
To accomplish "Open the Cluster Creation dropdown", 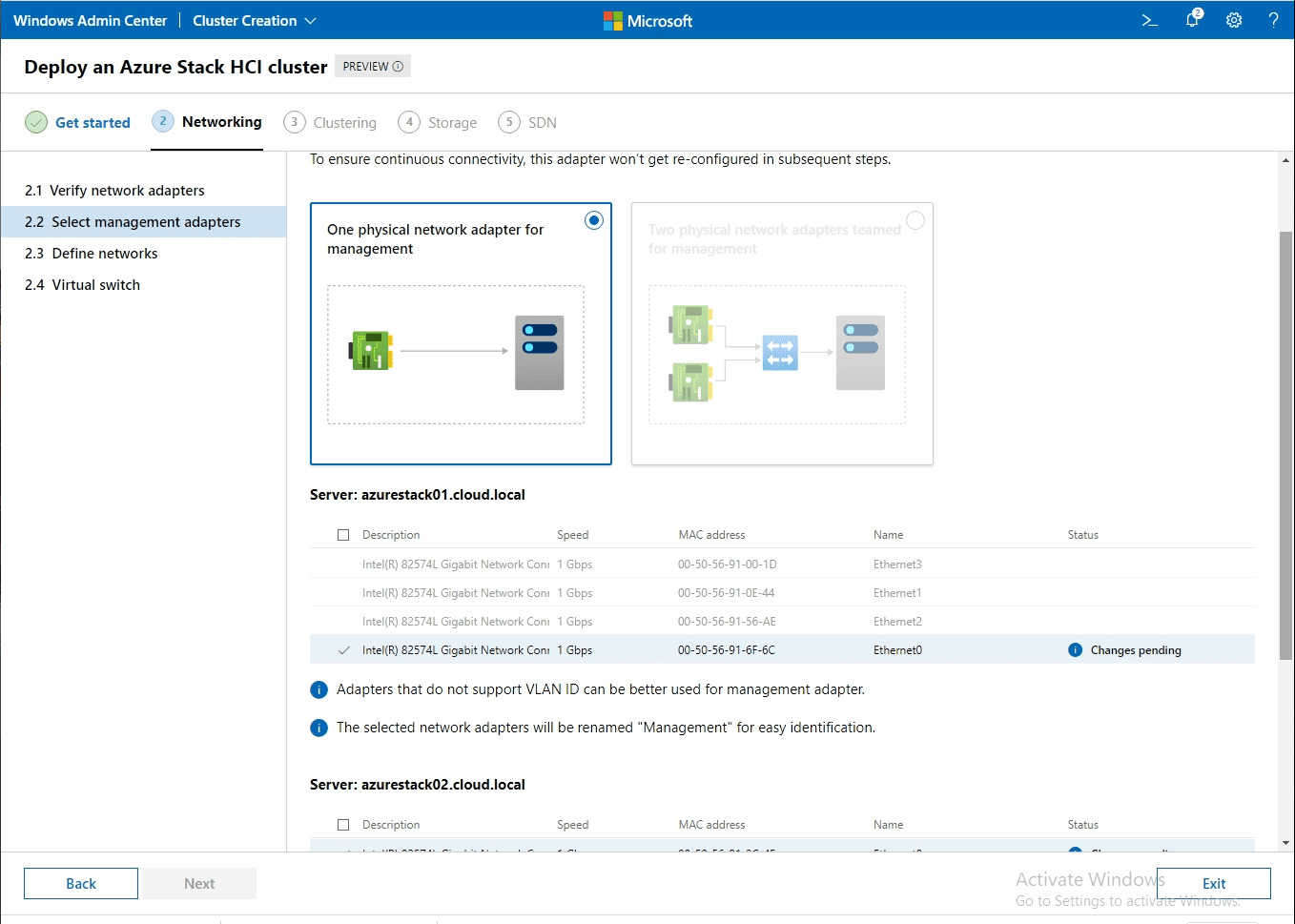I will 255,20.
